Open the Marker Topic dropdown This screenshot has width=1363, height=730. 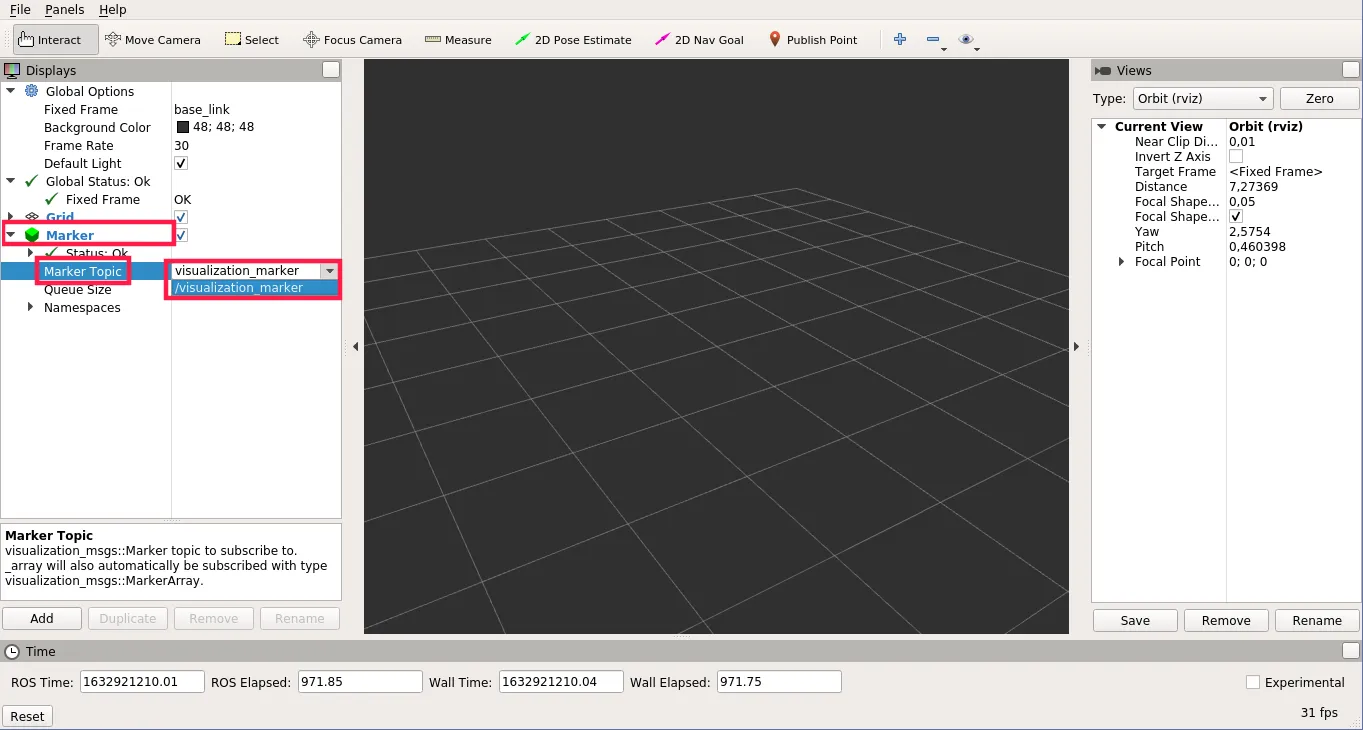[330, 270]
